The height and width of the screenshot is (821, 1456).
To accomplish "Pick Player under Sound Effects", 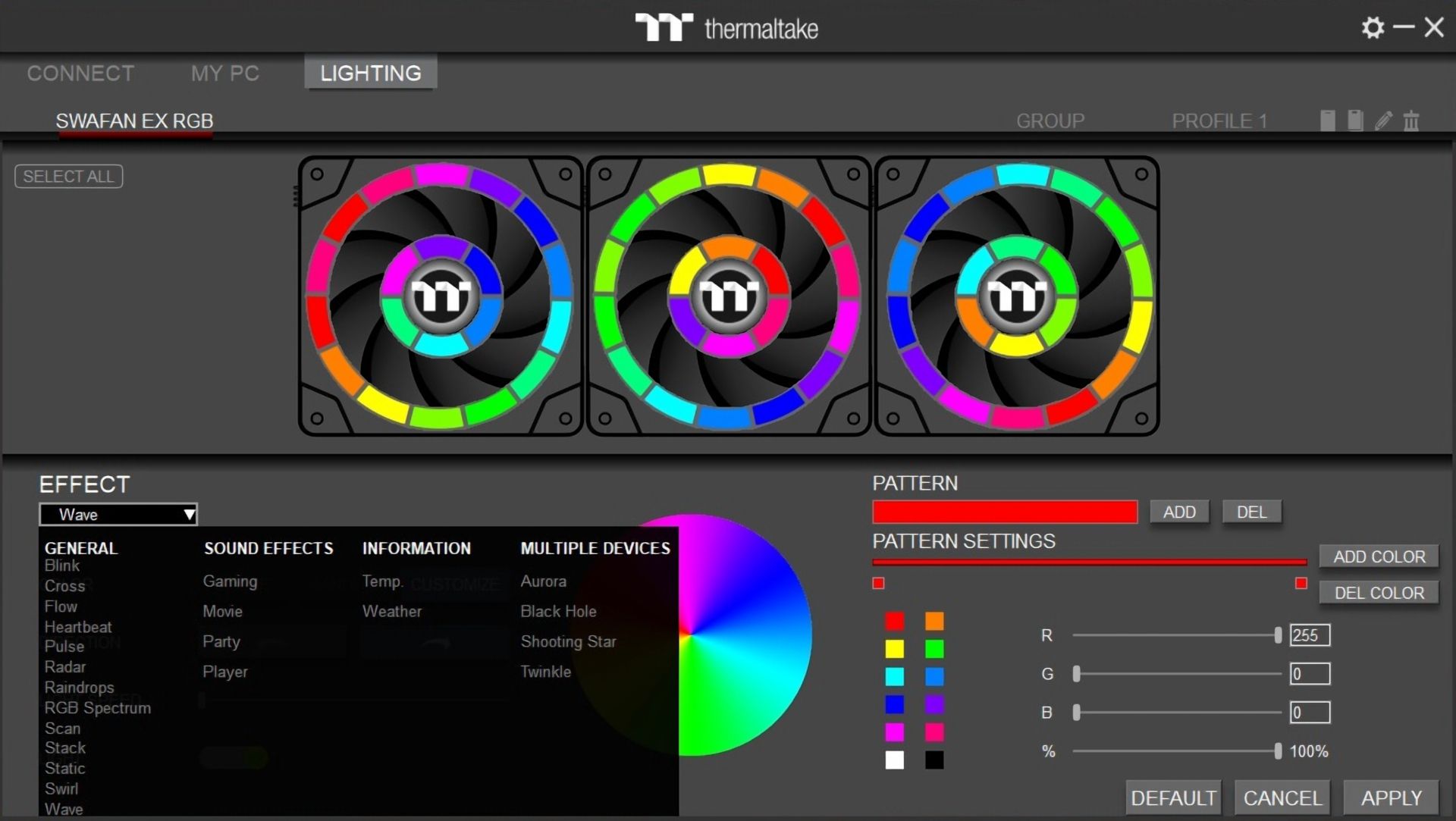I will [x=224, y=672].
